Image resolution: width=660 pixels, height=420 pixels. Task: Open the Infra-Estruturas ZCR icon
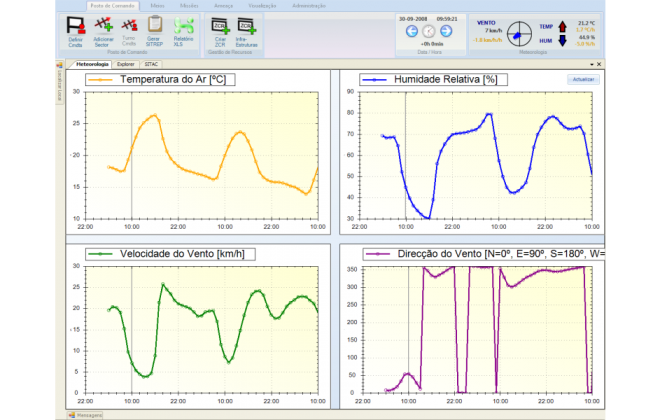coord(247,26)
